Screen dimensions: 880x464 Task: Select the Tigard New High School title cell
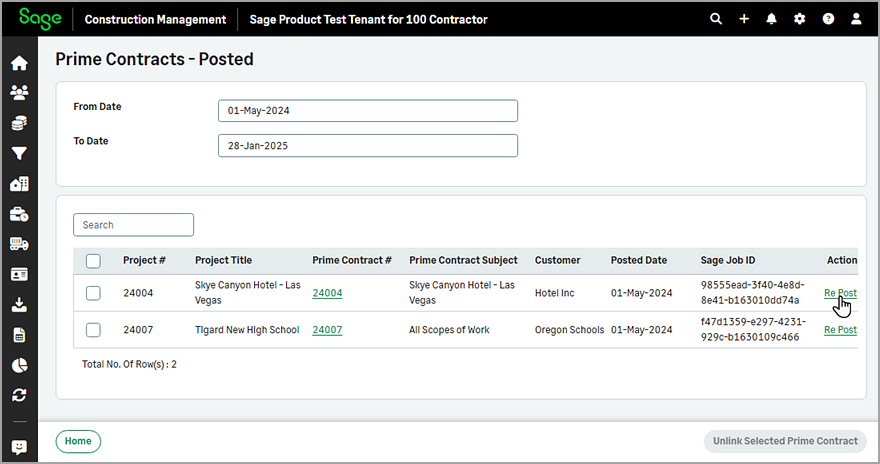click(x=247, y=330)
